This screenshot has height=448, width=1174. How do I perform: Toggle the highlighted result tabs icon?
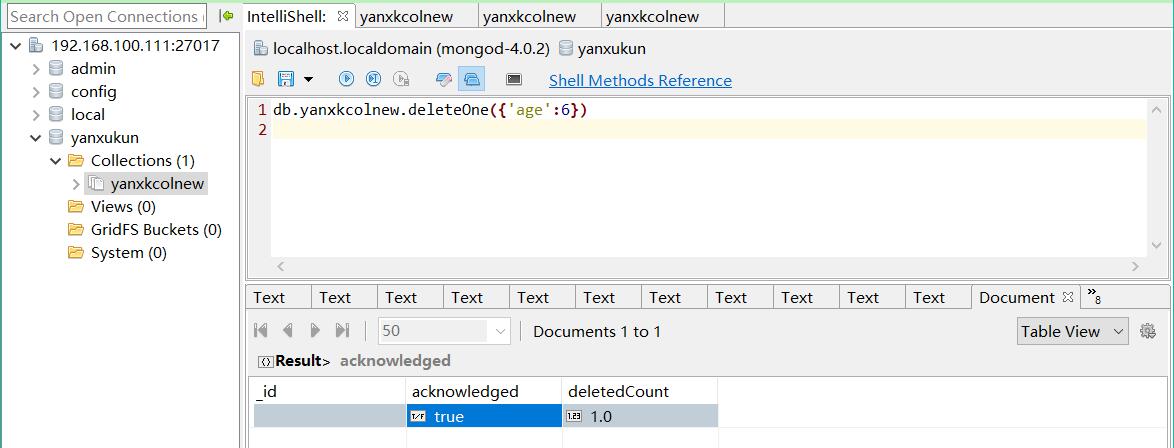click(x=472, y=79)
